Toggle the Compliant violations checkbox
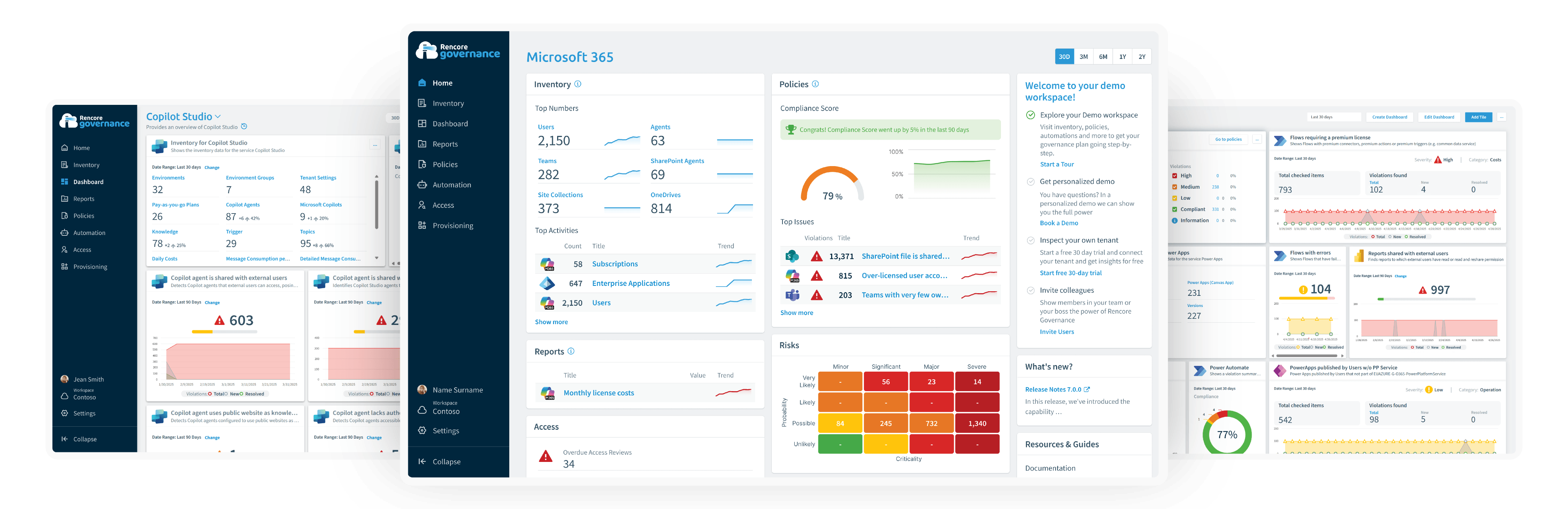The height and width of the screenshot is (509, 1568). point(1175,209)
